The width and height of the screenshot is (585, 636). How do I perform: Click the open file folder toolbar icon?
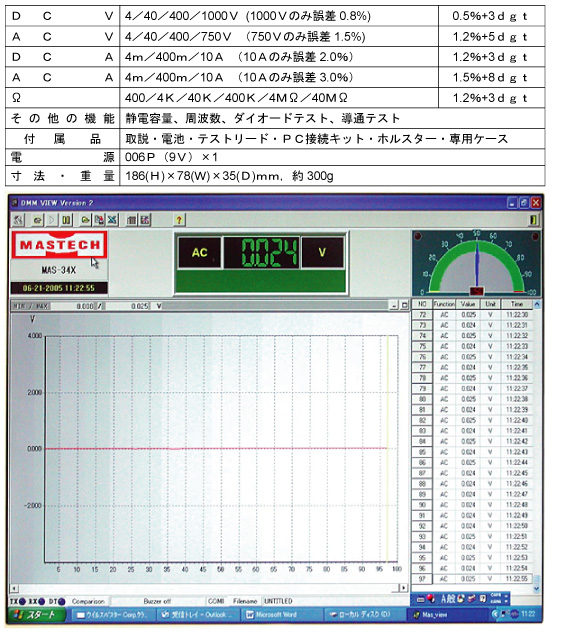pyautogui.click(x=84, y=220)
